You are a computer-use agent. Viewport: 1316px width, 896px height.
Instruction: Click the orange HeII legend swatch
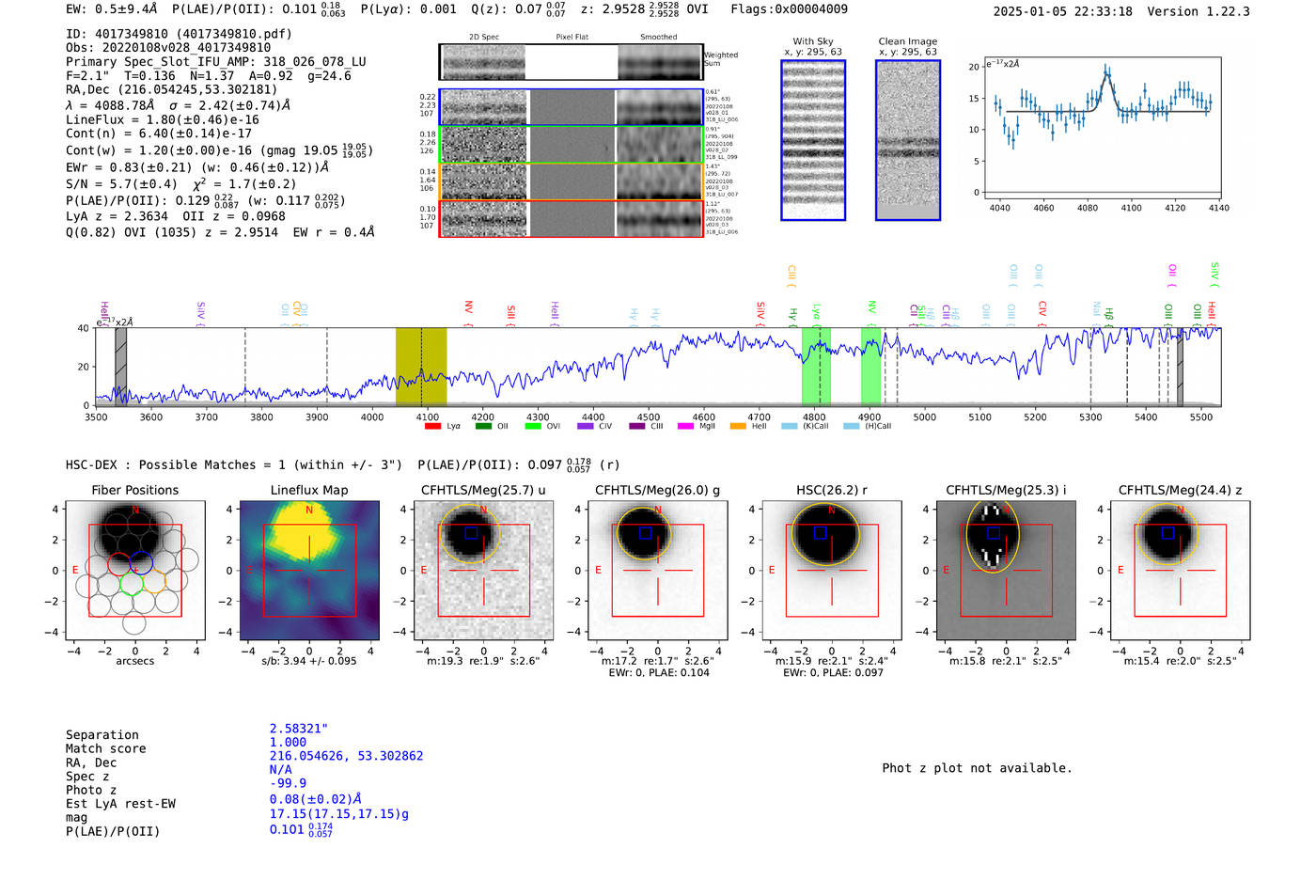738,426
